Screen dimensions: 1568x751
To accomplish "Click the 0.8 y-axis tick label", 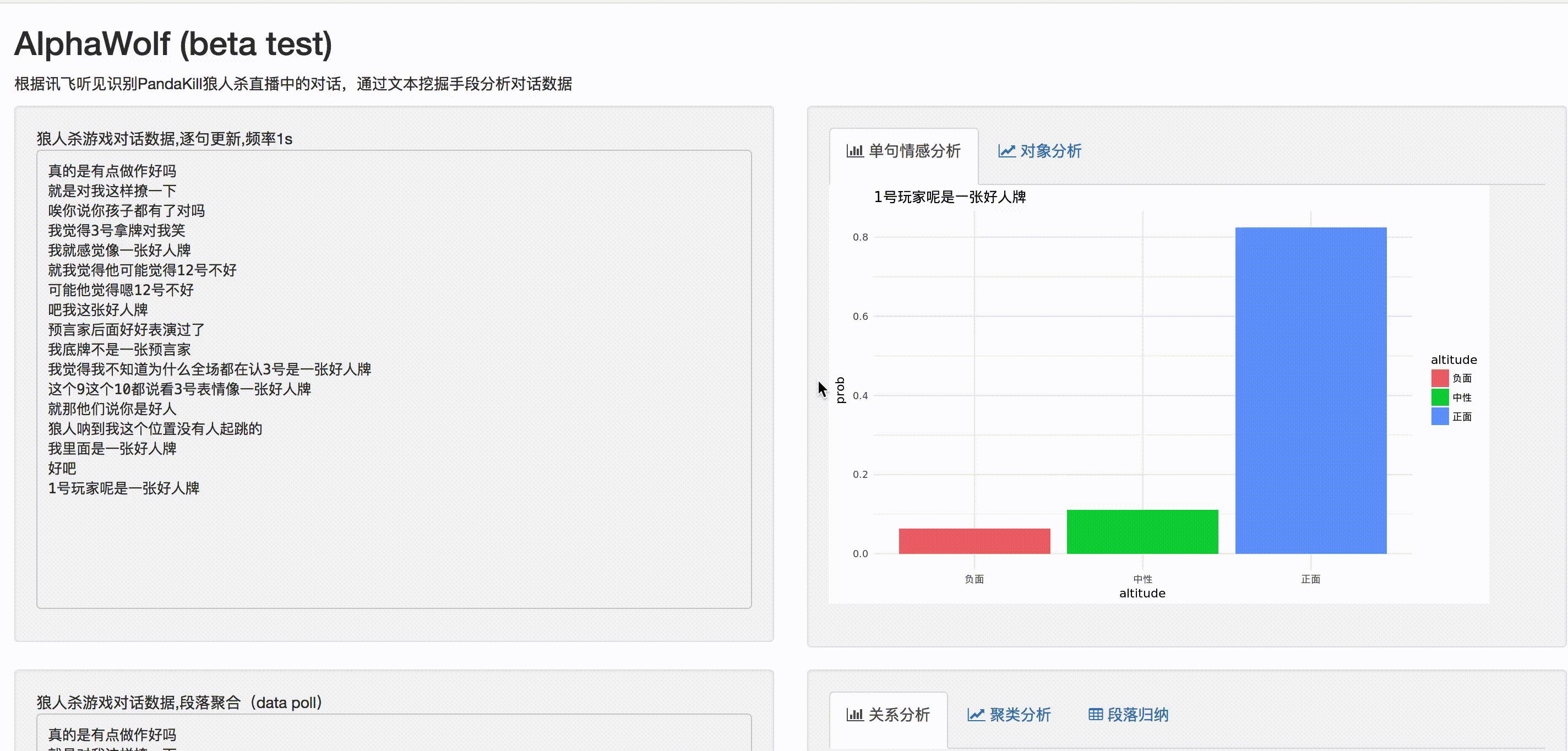I will click(860, 237).
